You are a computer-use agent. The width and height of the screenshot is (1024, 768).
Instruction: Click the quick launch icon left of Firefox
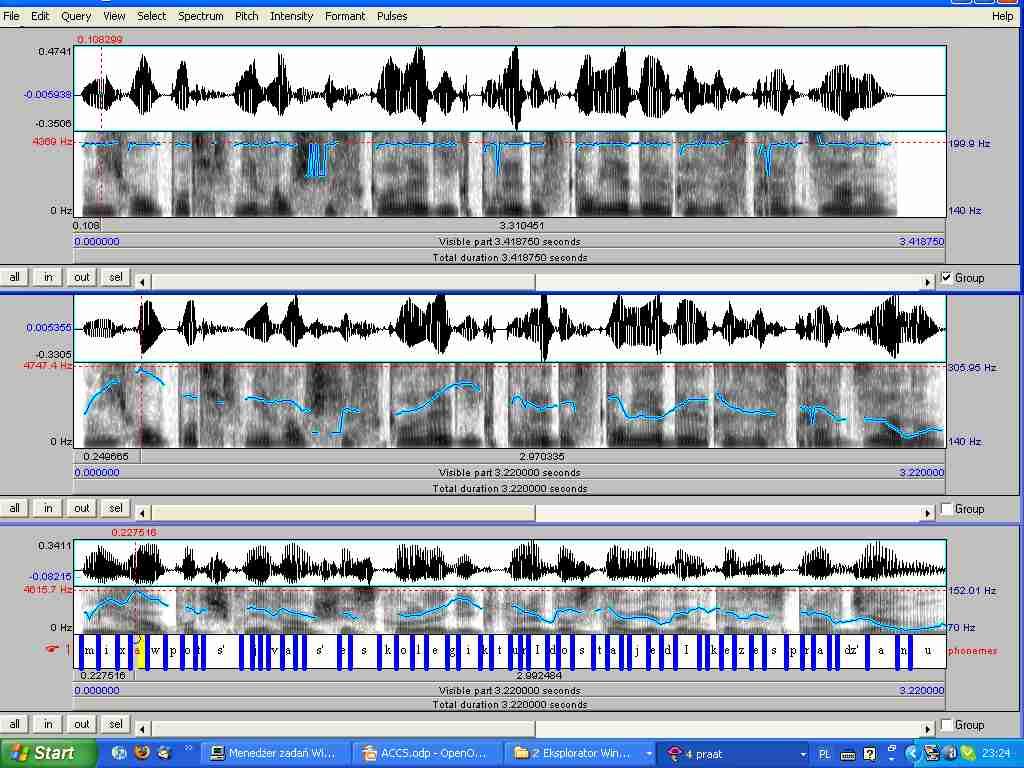tap(120, 753)
